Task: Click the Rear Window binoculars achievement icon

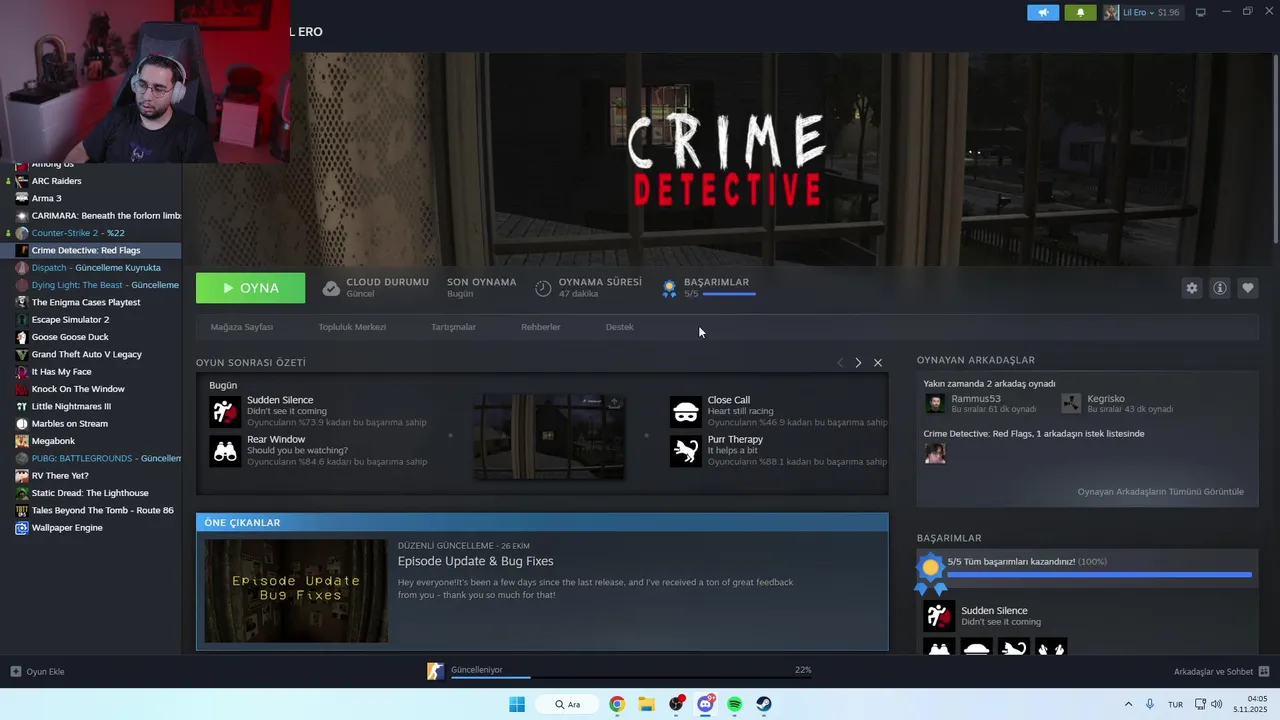Action: [225, 451]
